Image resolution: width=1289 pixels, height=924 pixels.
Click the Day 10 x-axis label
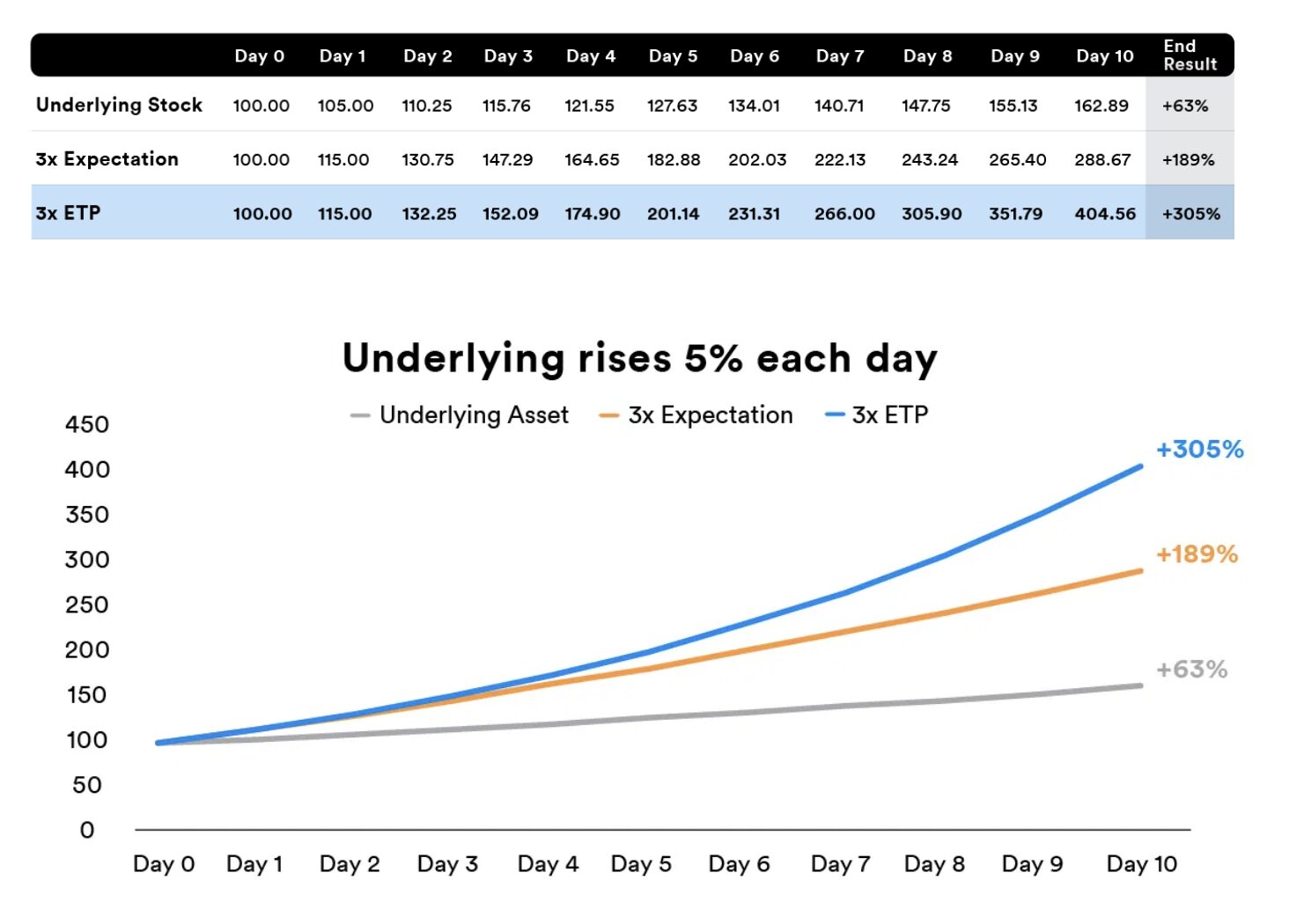pyautogui.click(x=1141, y=864)
